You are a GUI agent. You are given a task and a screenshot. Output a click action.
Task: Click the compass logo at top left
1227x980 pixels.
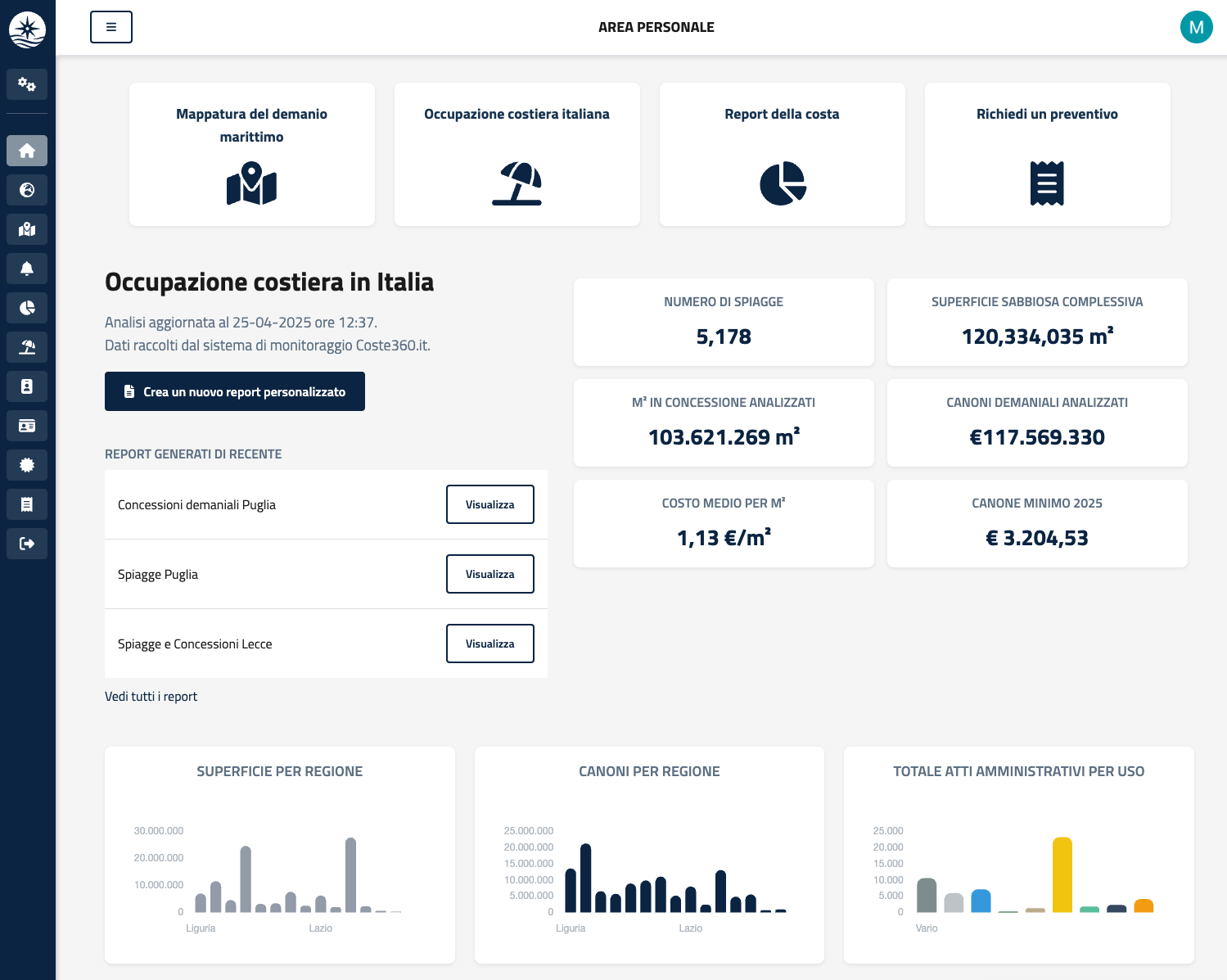[27, 30]
